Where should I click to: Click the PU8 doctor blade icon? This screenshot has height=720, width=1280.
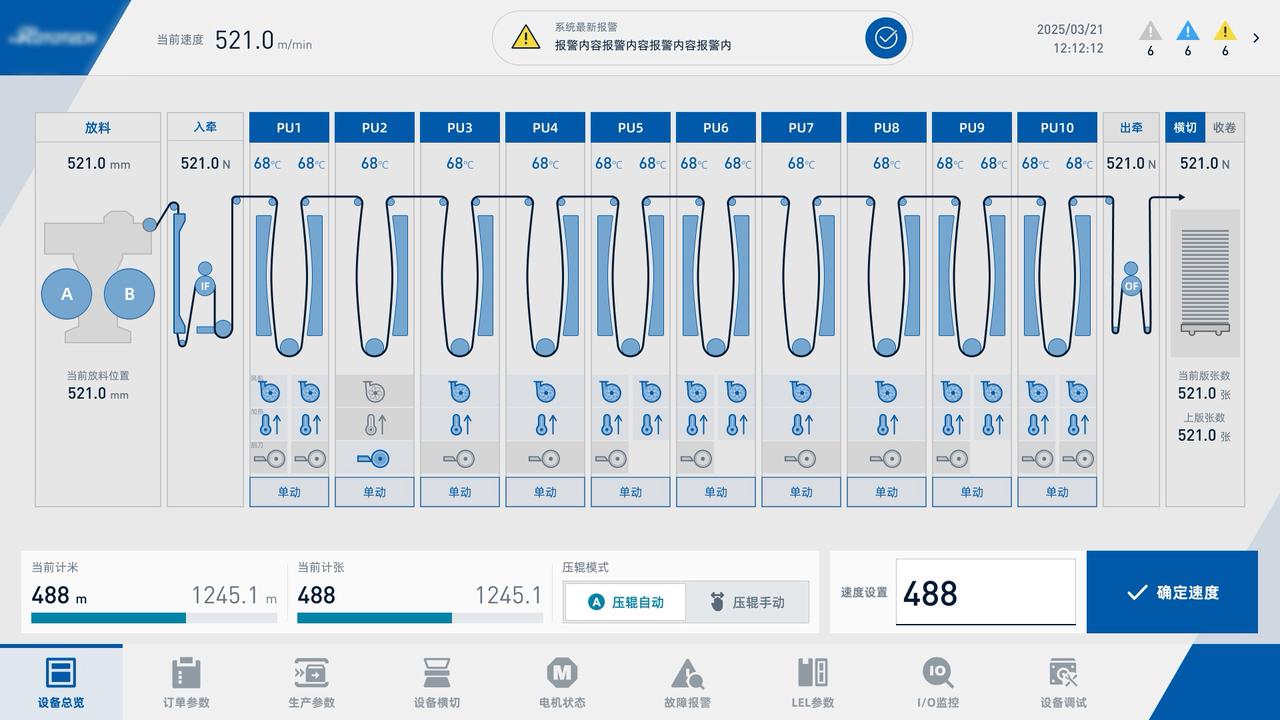(886, 459)
